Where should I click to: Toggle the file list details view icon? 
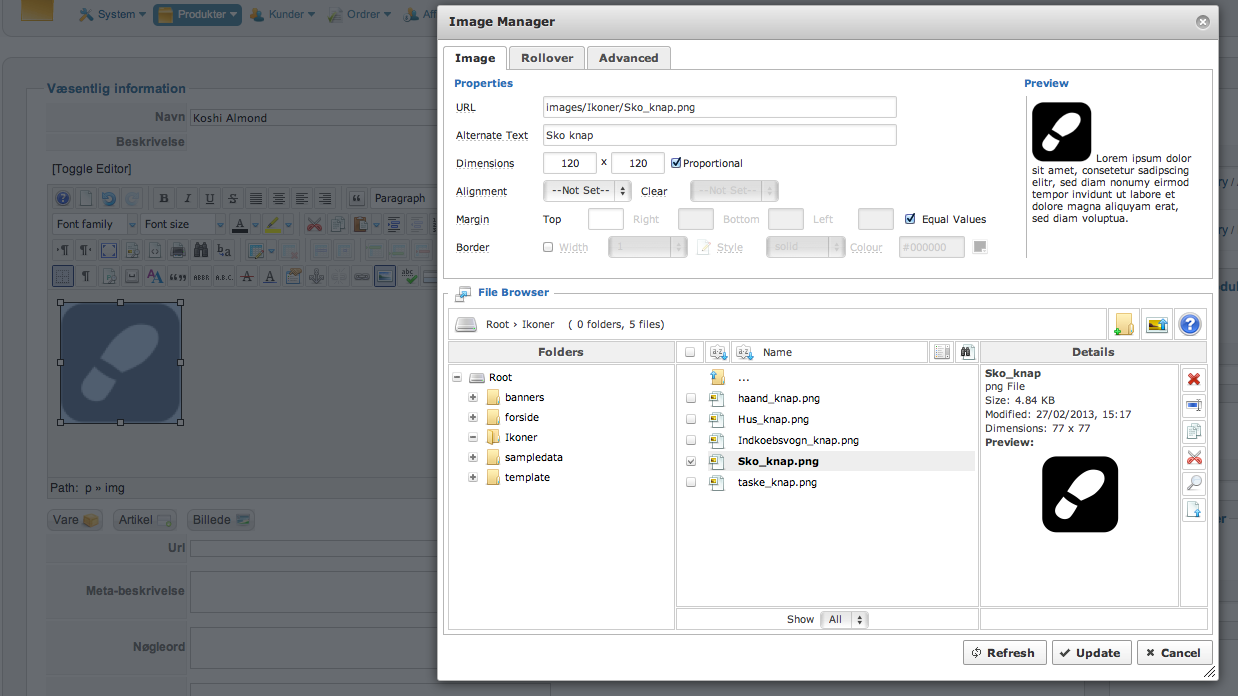(x=940, y=352)
